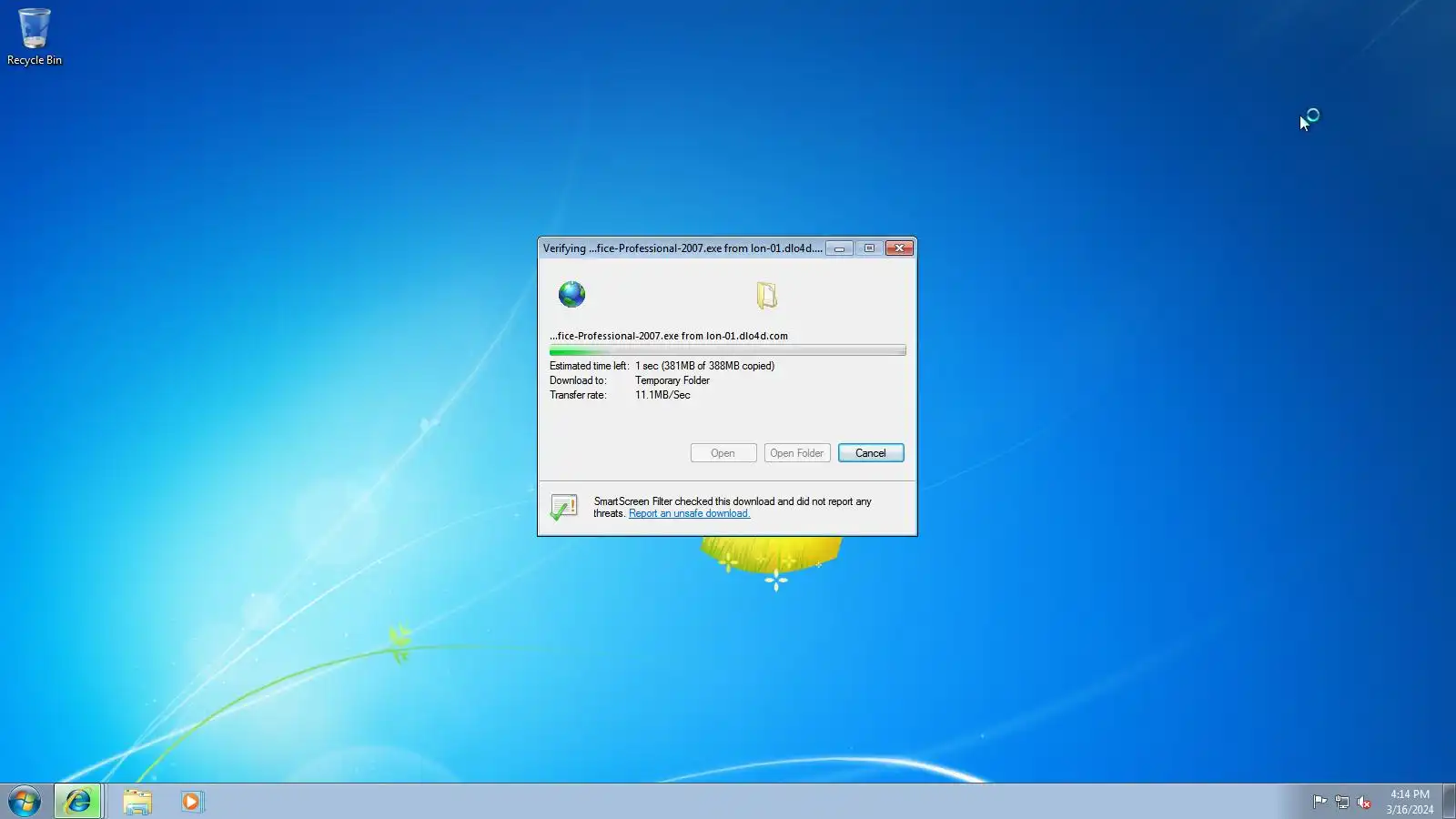Click the Open Folder button
This screenshot has height=819, width=1456.
(x=797, y=453)
